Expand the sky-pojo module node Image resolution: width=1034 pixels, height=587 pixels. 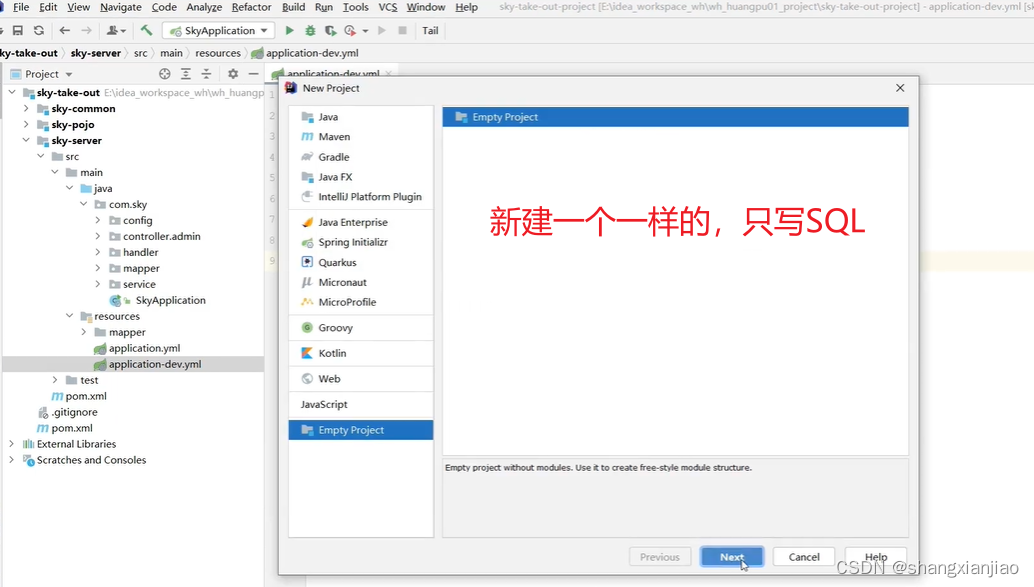(26, 124)
